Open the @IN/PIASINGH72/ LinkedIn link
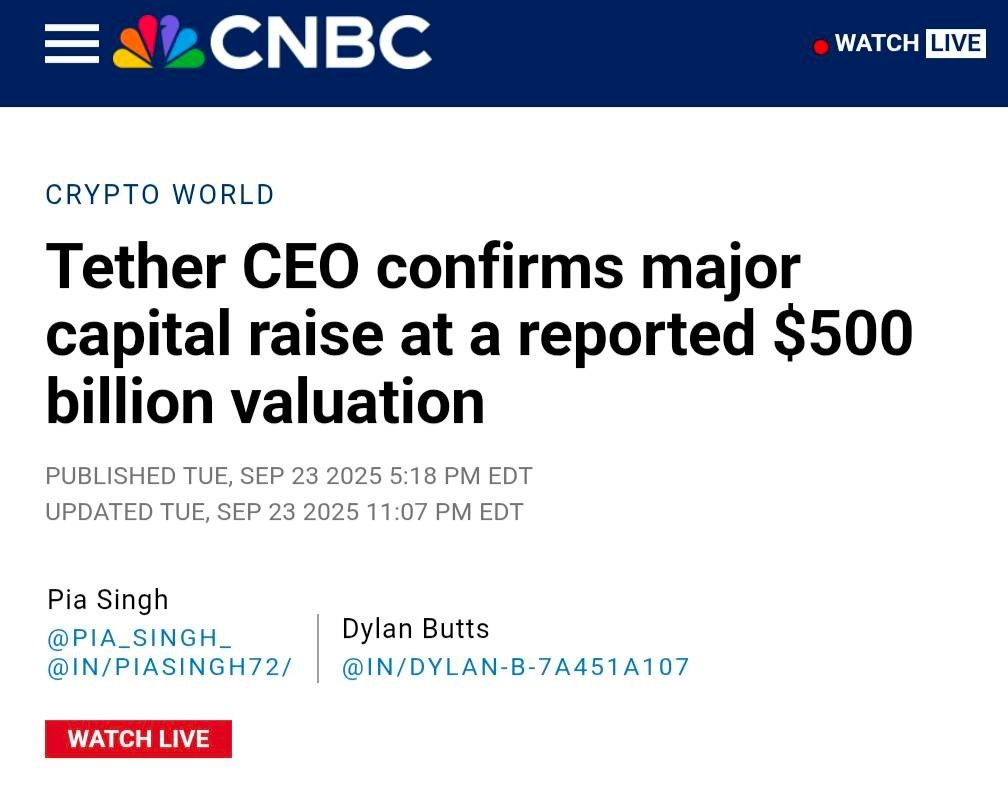This screenshot has width=1008, height=788. pos(170,667)
